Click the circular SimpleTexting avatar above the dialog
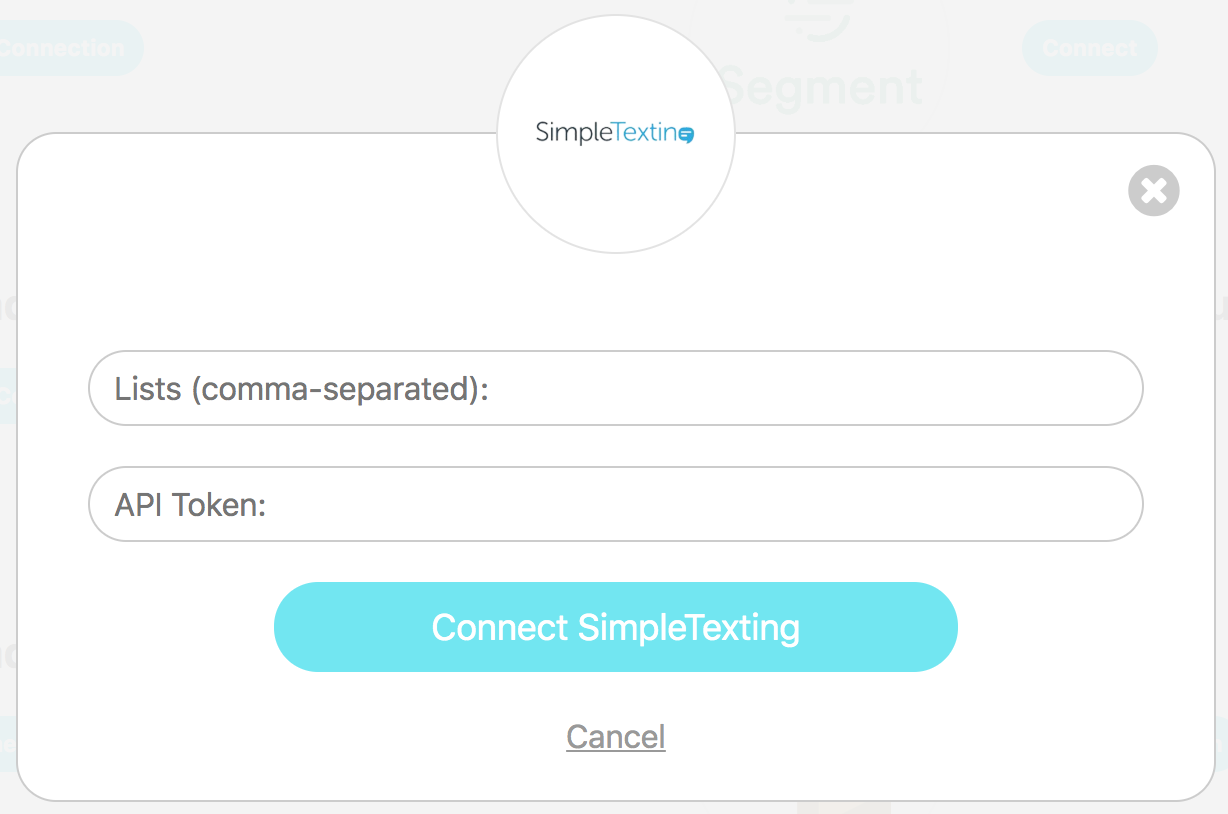The image size is (1228, 814). pyautogui.click(x=614, y=132)
